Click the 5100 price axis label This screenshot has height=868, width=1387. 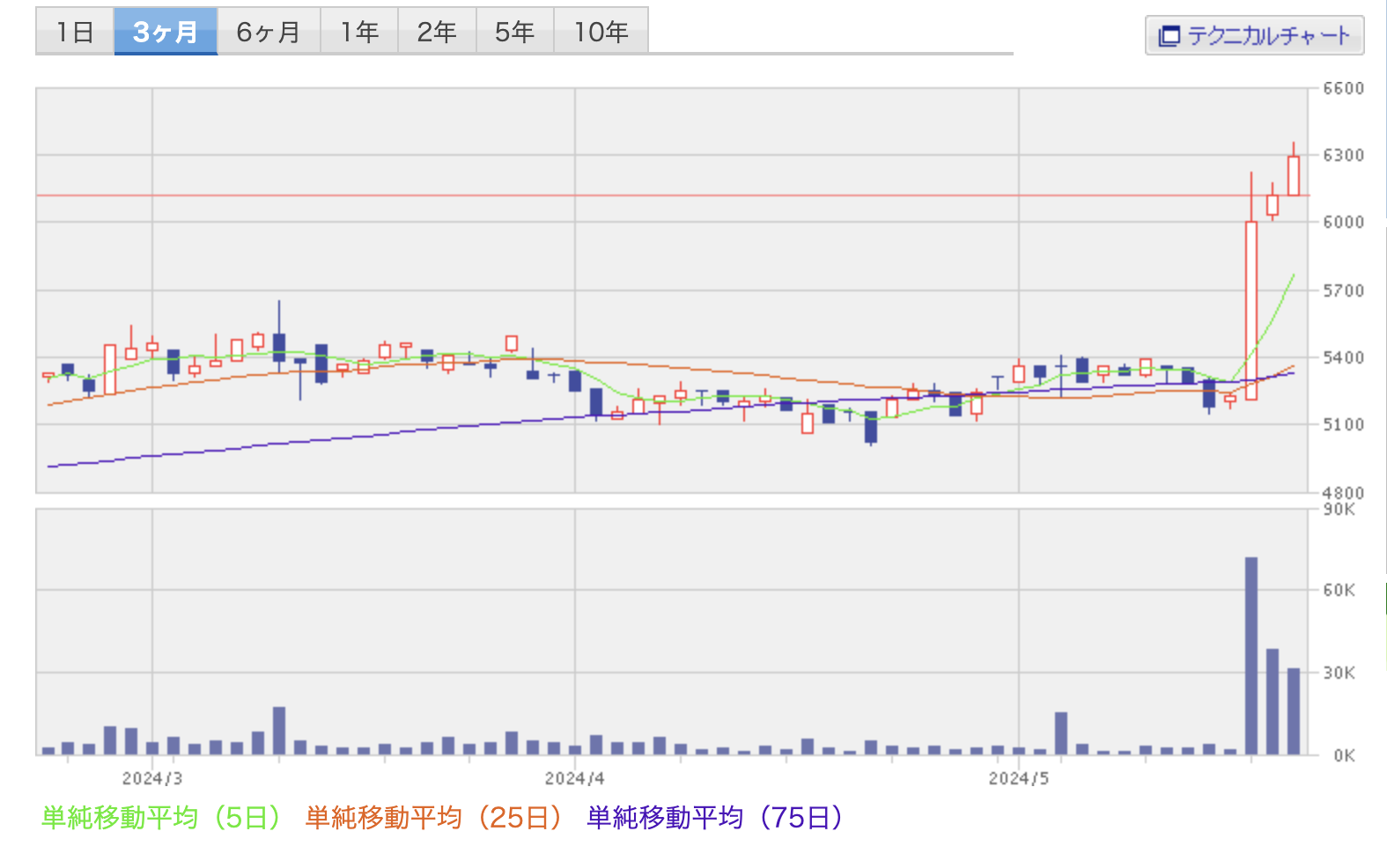click(x=1343, y=424)
